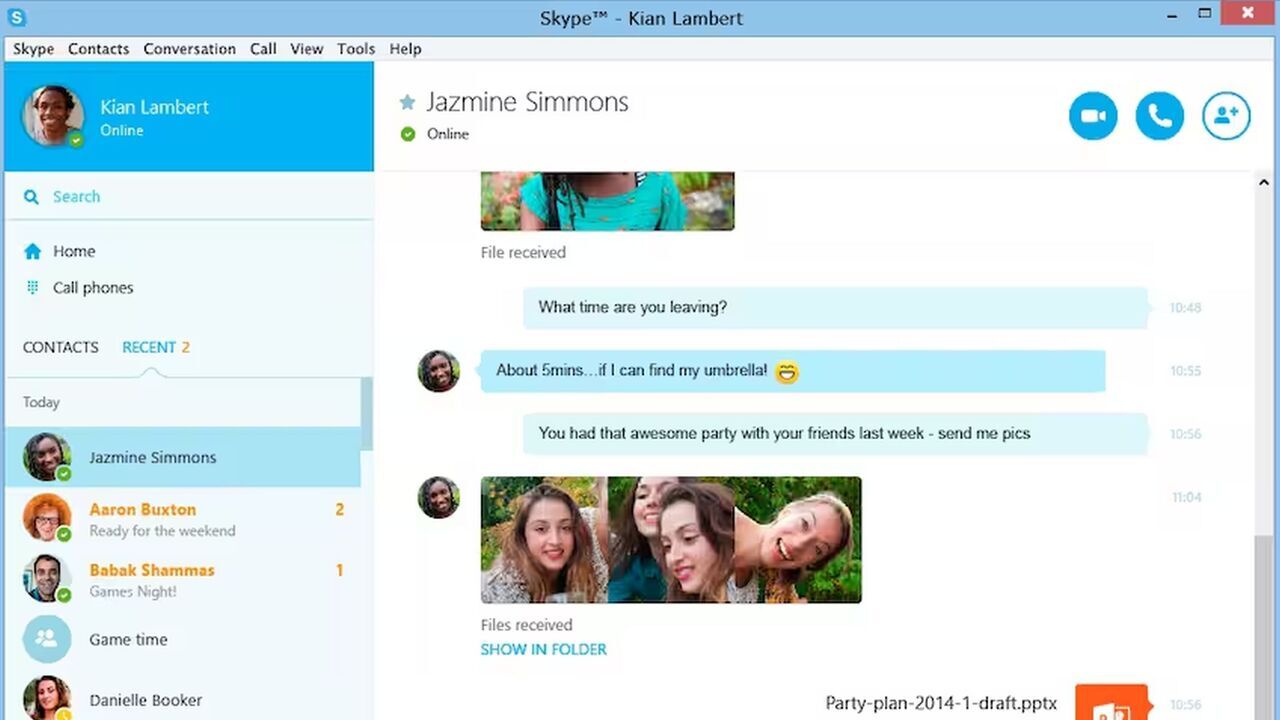1280x720 pixels.
Task: Click "Online" status under Kian Lambert
Action: pyautogui.click(x=121, y=131)
